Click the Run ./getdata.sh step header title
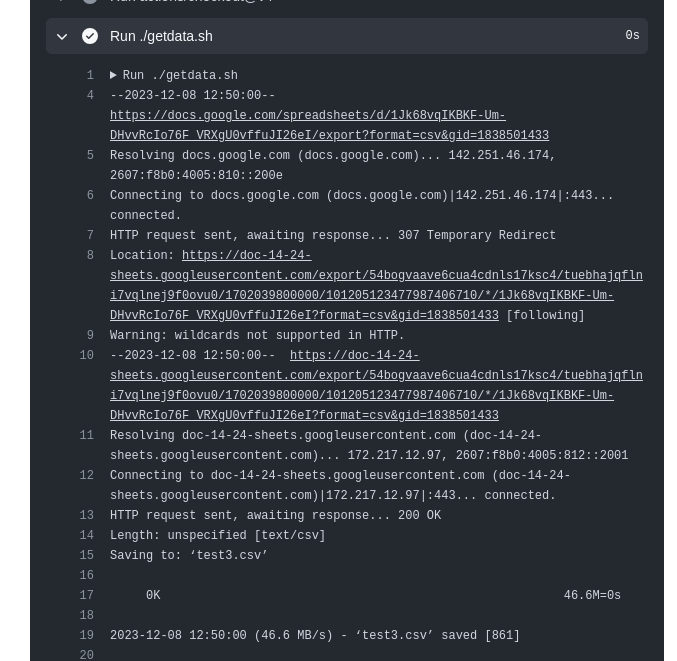This screenshot has height=661, width=677. click(x=161, y=36)
